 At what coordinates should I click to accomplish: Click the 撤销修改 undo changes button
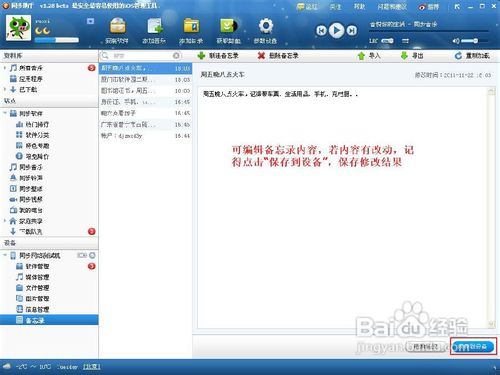426,347
